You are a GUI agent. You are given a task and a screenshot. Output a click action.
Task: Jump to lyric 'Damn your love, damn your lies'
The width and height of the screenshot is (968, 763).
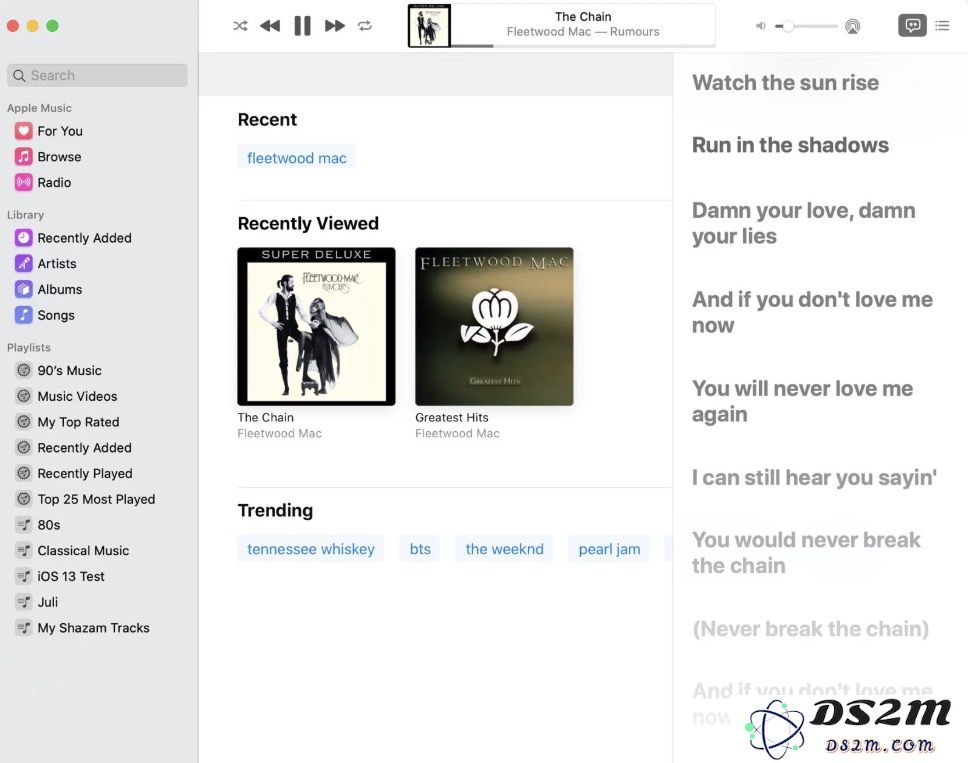[x=804, y=223]
